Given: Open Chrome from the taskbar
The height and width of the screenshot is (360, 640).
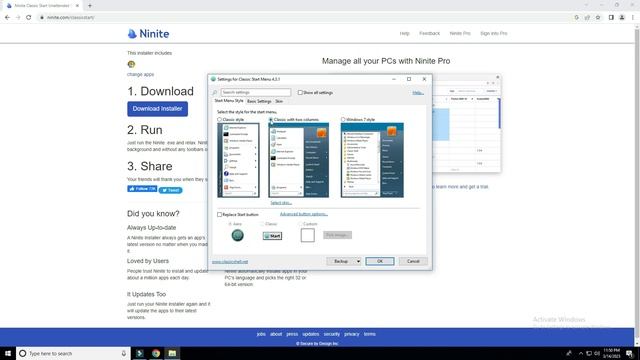Looking at the screenshot, I should (156, 353).
